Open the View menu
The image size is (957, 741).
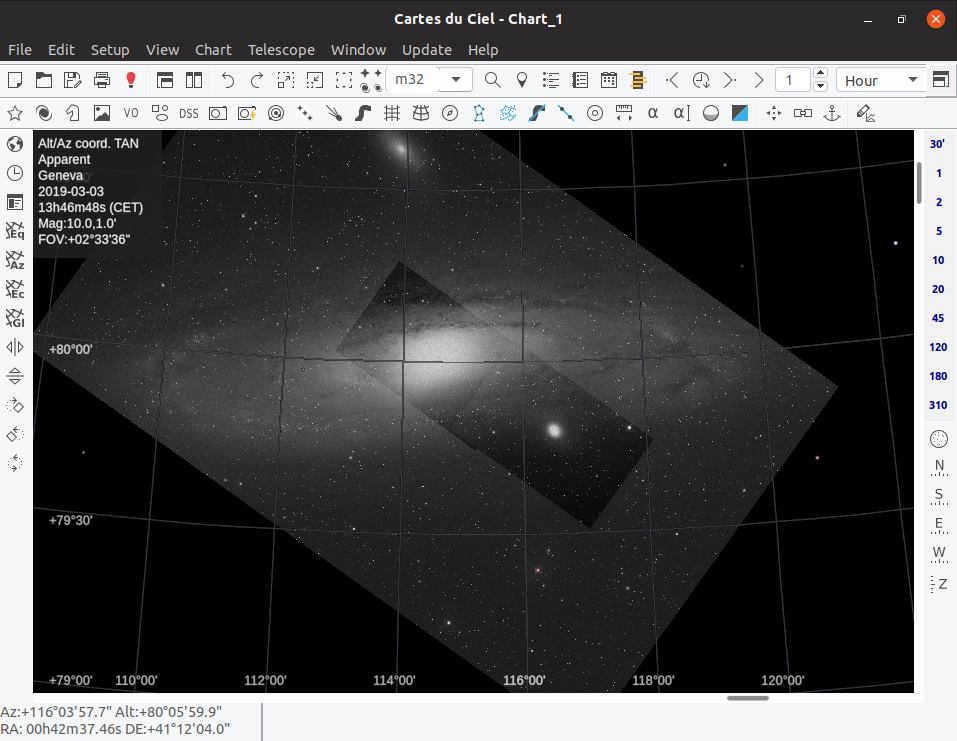tap(162, 49)
